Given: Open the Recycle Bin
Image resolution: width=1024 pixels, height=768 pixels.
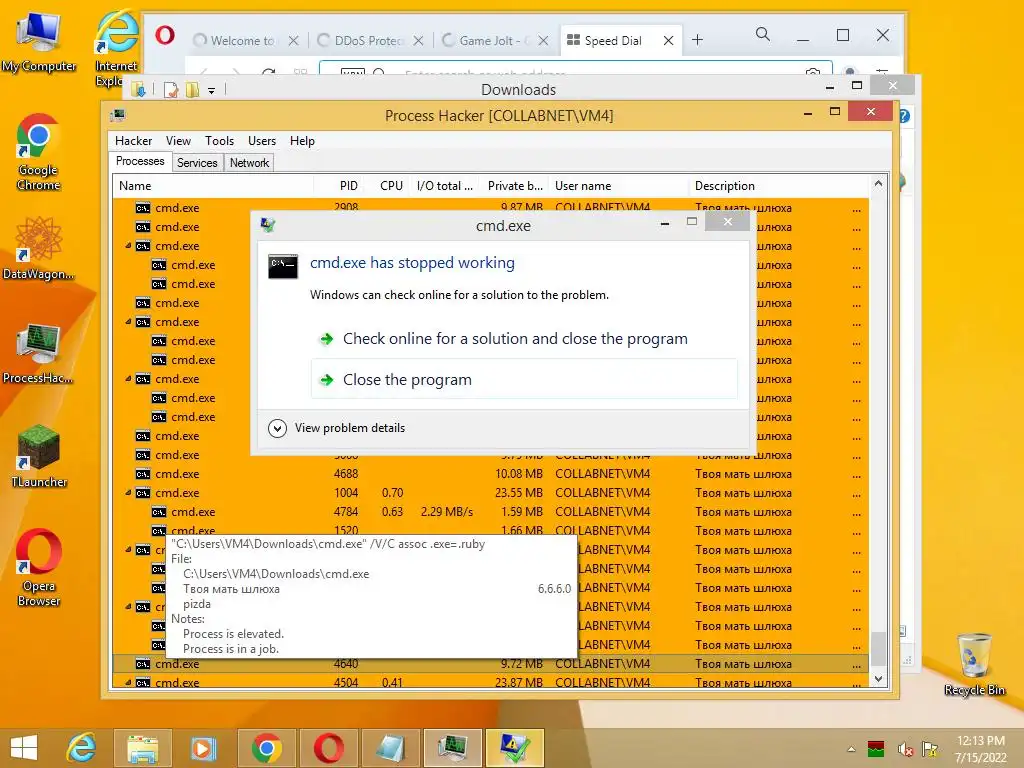Looking at the screenshot, I should pyautogui.click(x=974, y=663).
